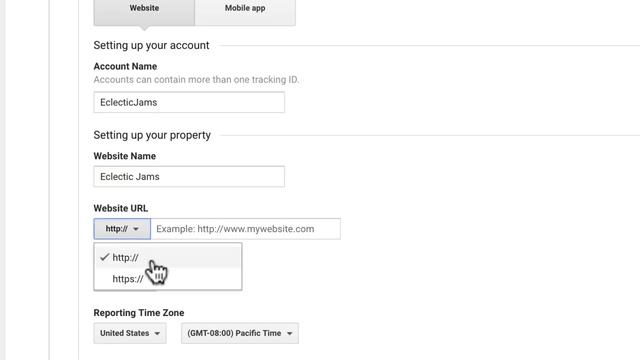
Task: Click the Account Name label
Action: click(x=125, y=66)
